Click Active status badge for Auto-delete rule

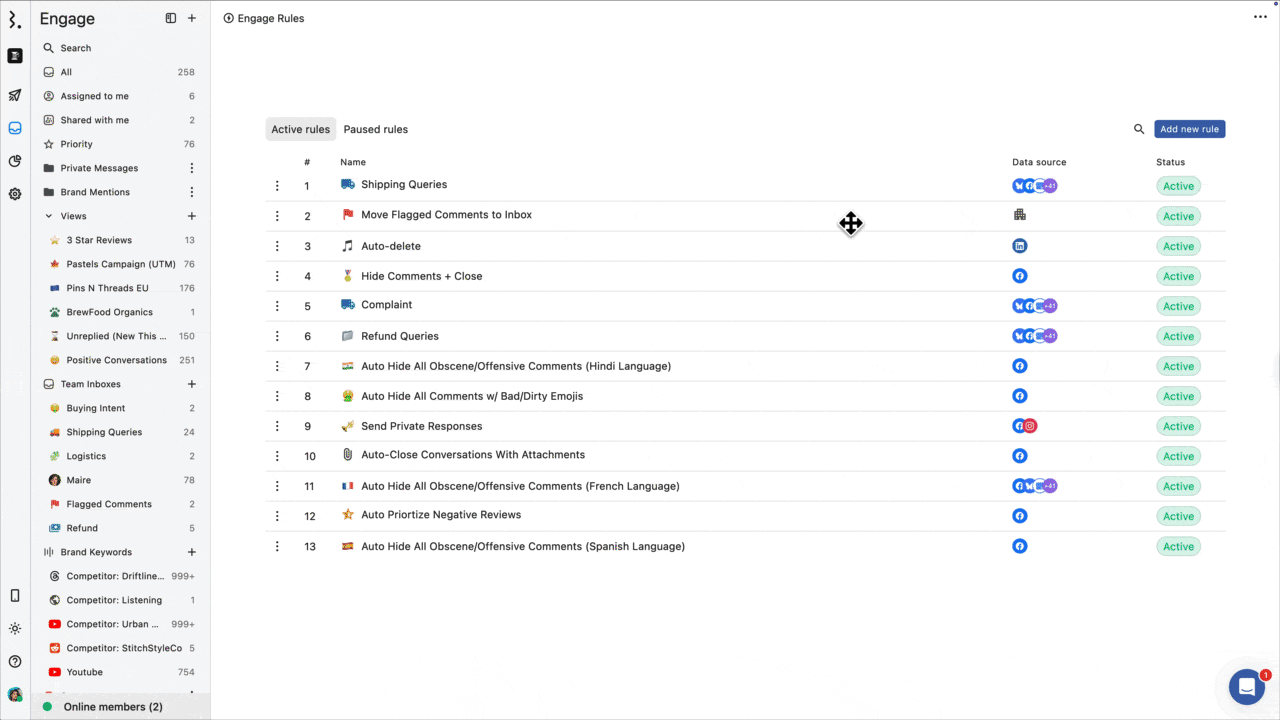(x=1178, y=246)
